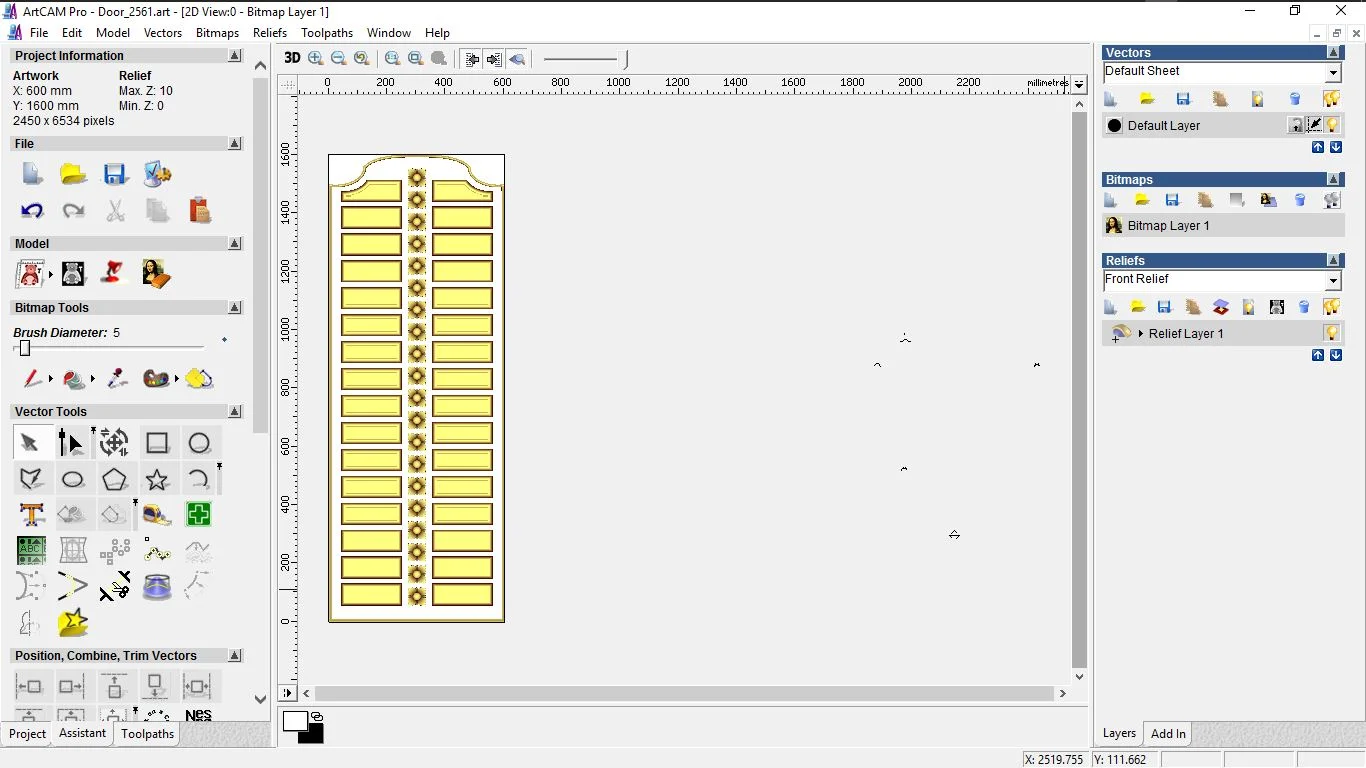Screen dimensions: 1366x768
Task: Select the Create Polygon tool
Action: click(x=115, y=479)
